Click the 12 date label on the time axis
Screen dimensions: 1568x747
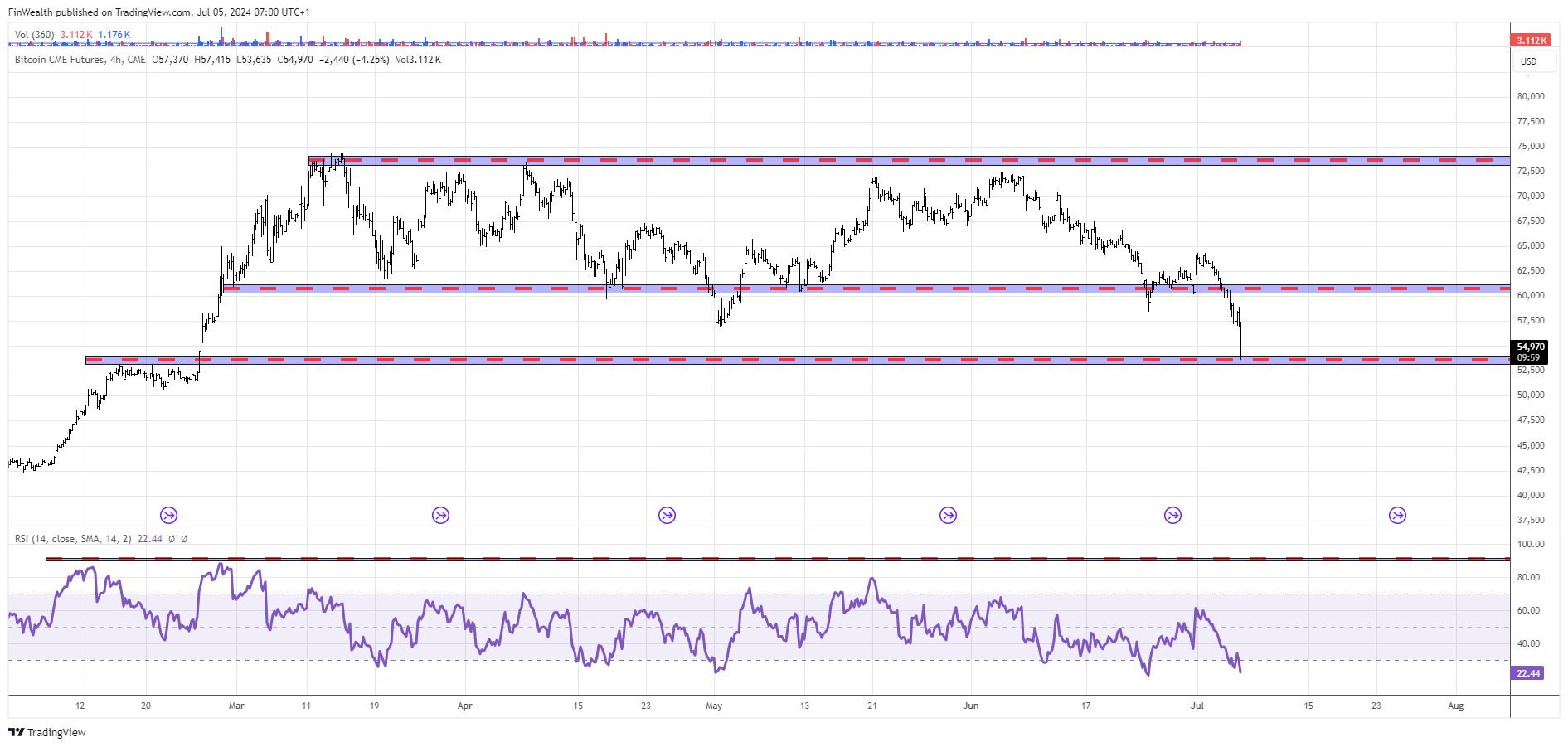(x=80, y=706)
